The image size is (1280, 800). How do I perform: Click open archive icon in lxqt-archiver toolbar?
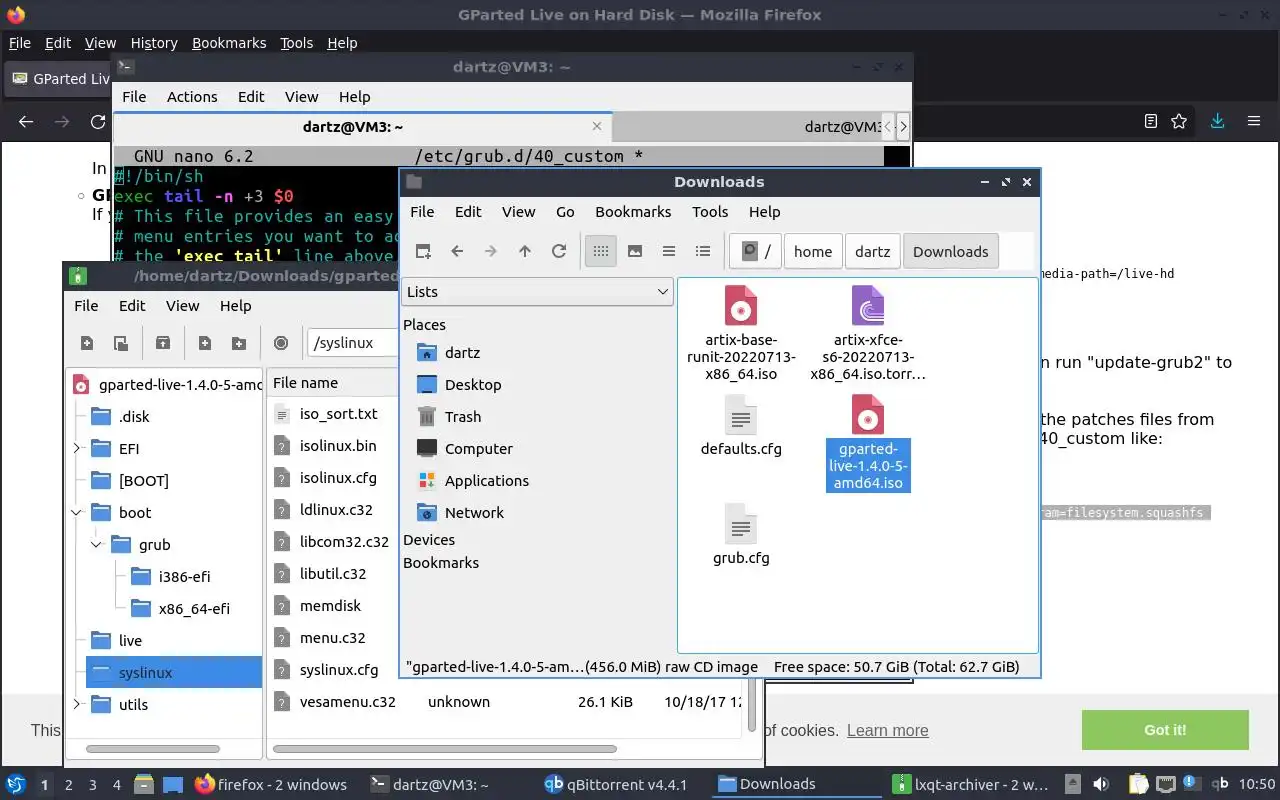121,343
